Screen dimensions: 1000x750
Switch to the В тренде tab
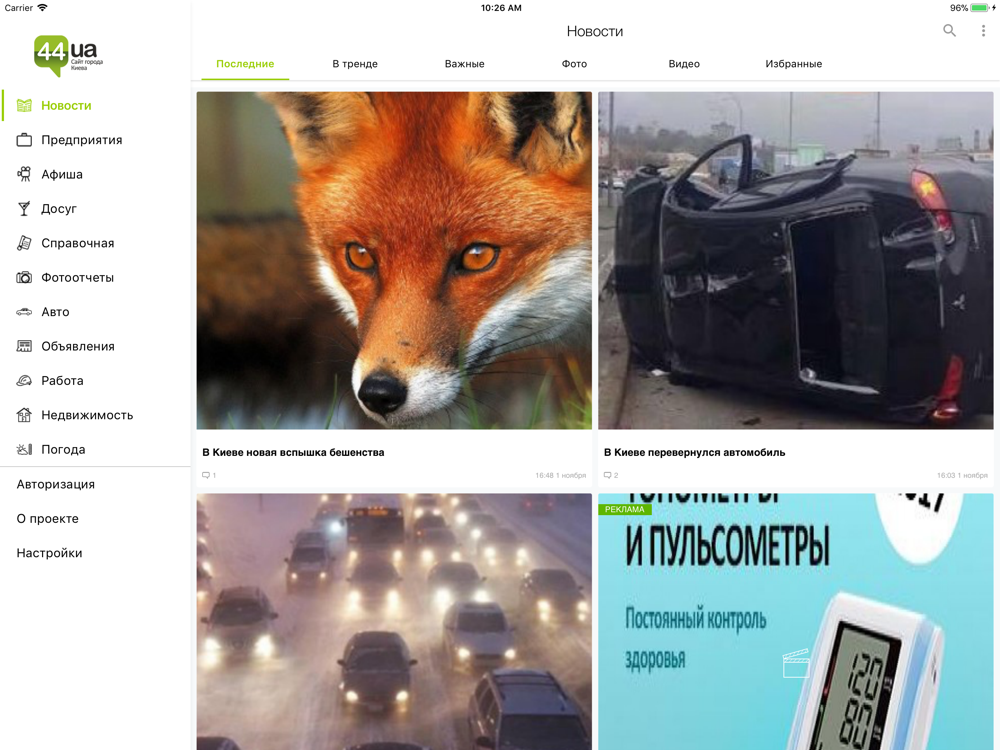click(355, 64)
